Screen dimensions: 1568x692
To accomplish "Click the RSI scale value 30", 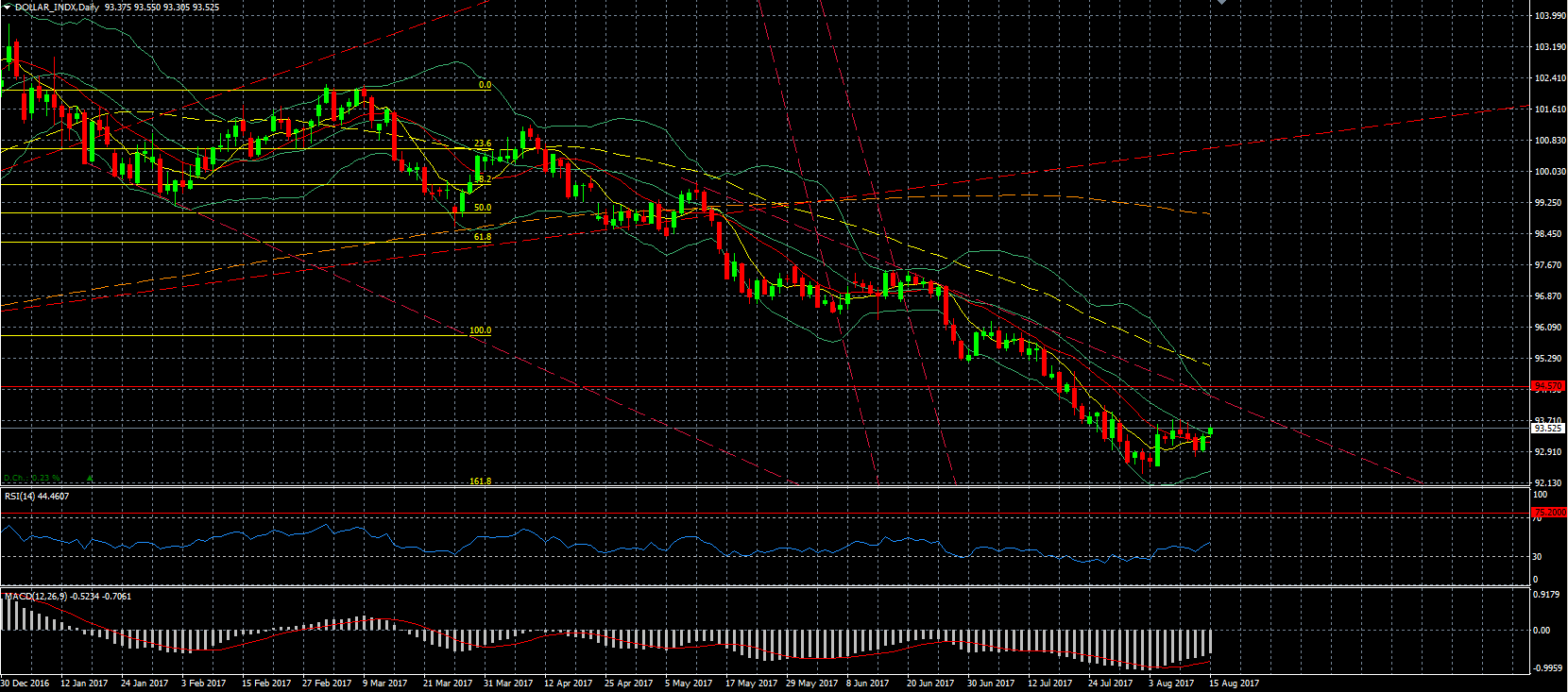I will click(x=1537, y=557).
